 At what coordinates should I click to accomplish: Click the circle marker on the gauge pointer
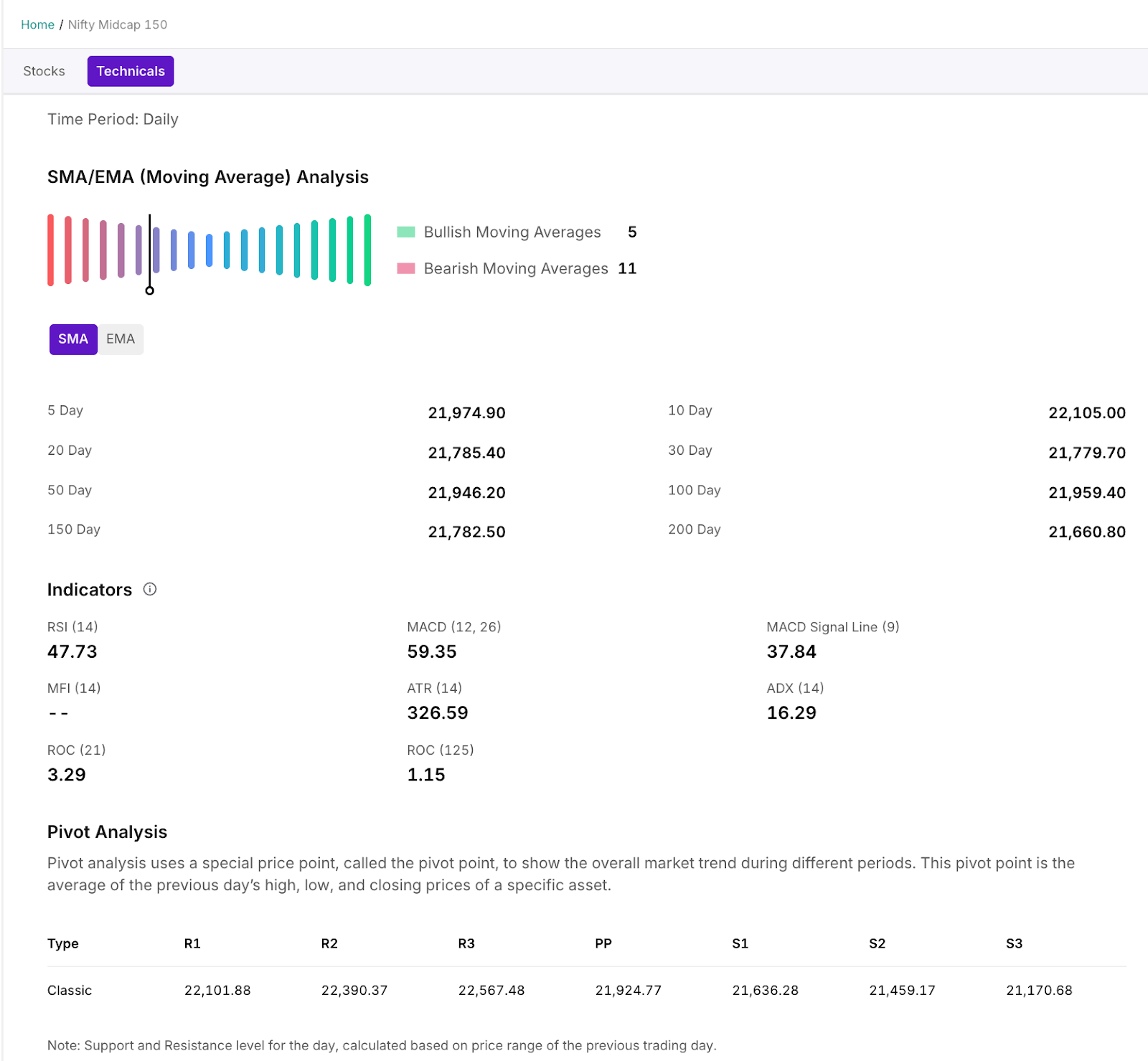(150, 291)
